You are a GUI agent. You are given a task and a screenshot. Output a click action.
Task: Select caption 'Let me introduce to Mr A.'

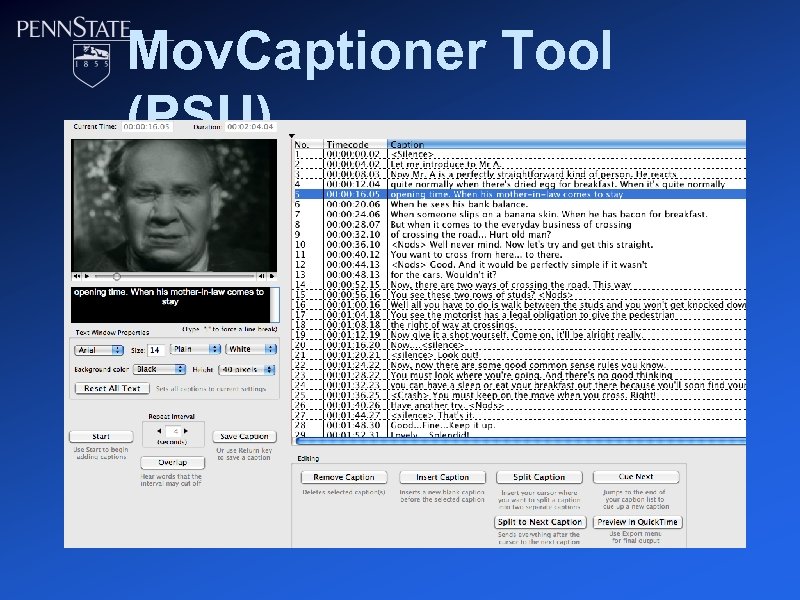(x=445, y=164)
